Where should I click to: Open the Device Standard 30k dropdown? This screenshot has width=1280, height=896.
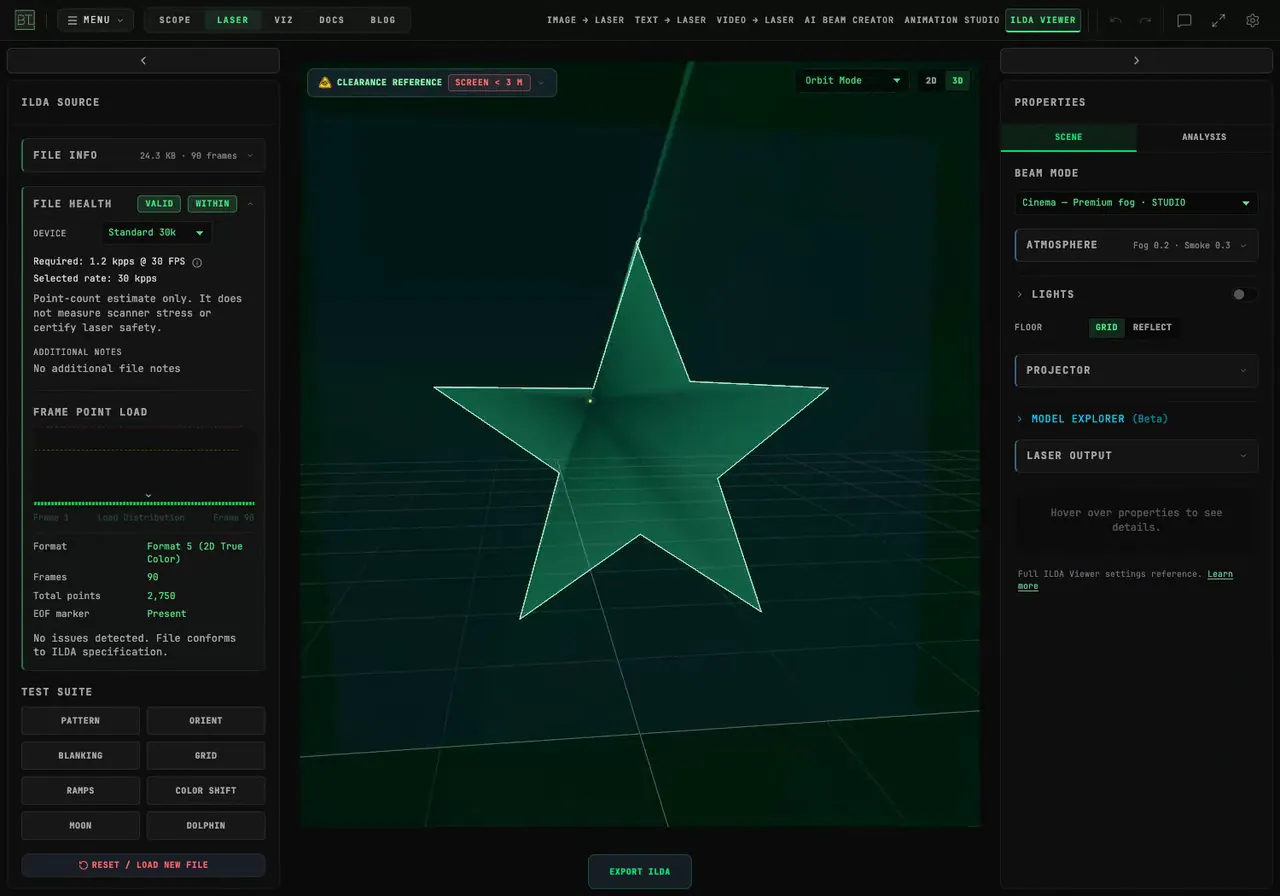[x=156, y=233]
